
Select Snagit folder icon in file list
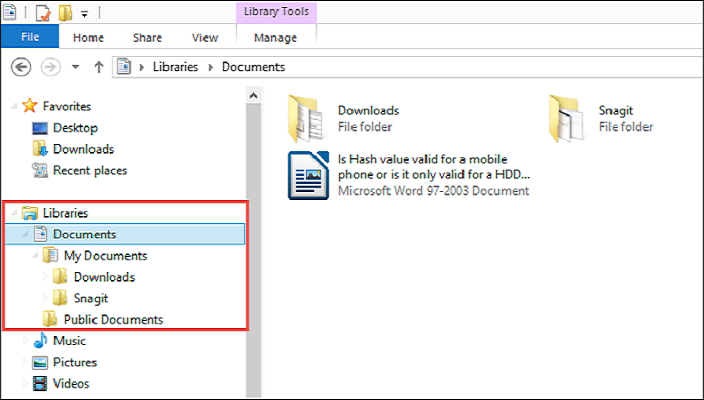coord(567,119)
